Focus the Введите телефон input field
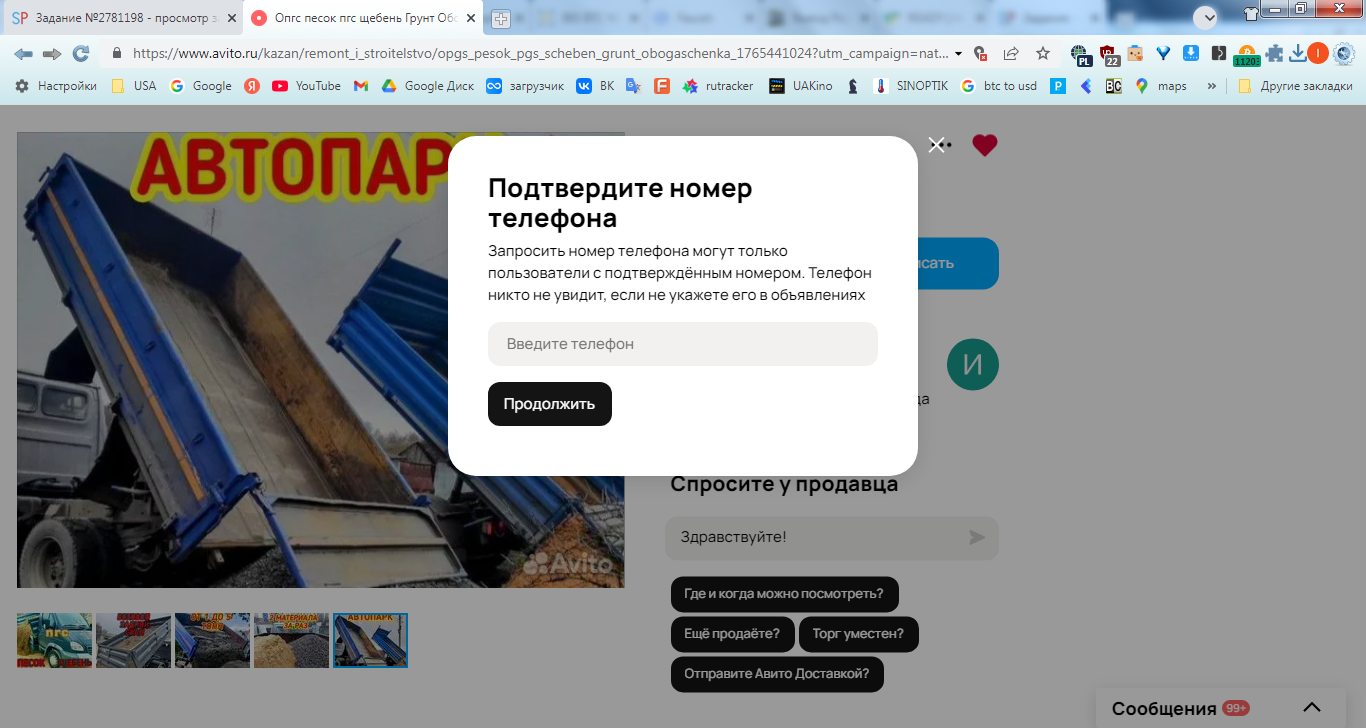 click(683, 344)
